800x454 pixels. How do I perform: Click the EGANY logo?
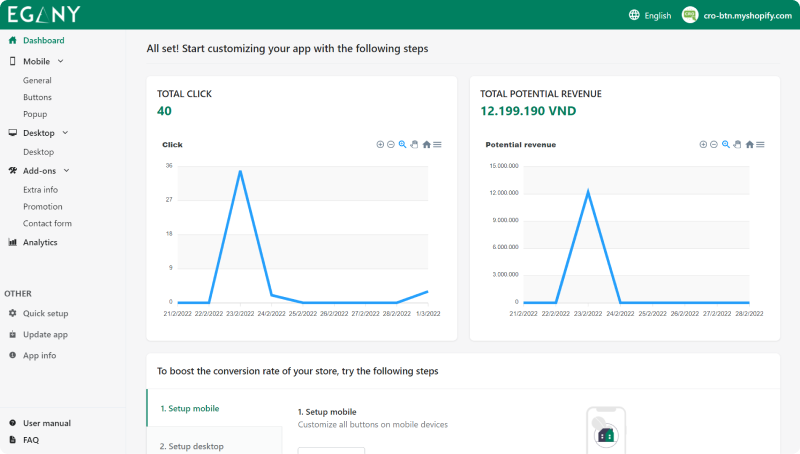click(x=44, y=15)
